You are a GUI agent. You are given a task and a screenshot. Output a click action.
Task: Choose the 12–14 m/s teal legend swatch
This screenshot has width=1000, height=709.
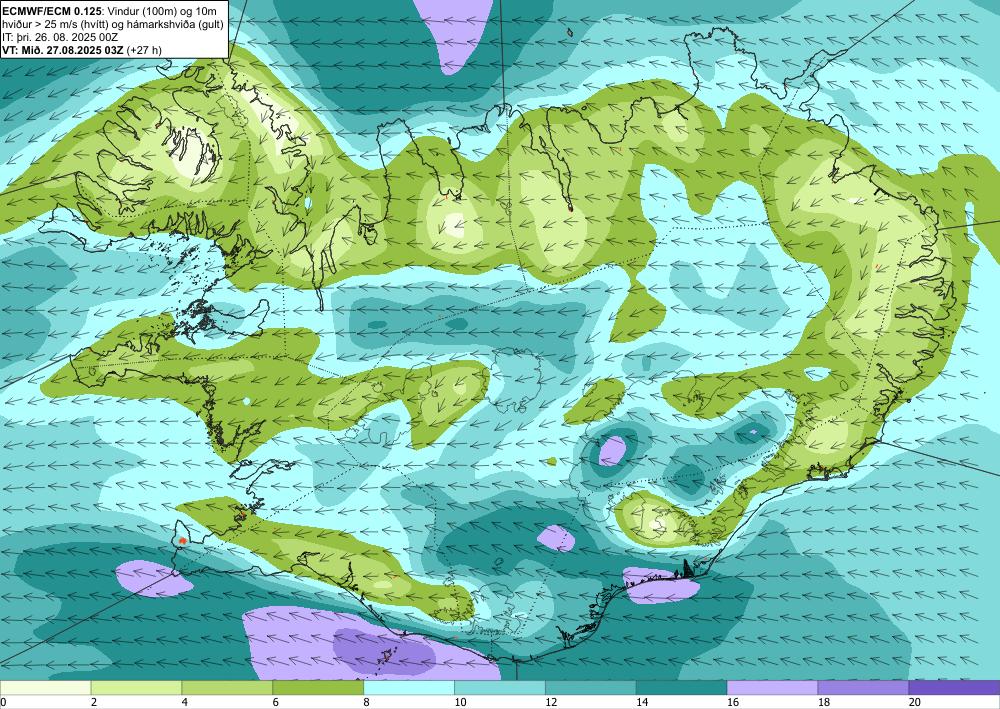pos(591,687)
